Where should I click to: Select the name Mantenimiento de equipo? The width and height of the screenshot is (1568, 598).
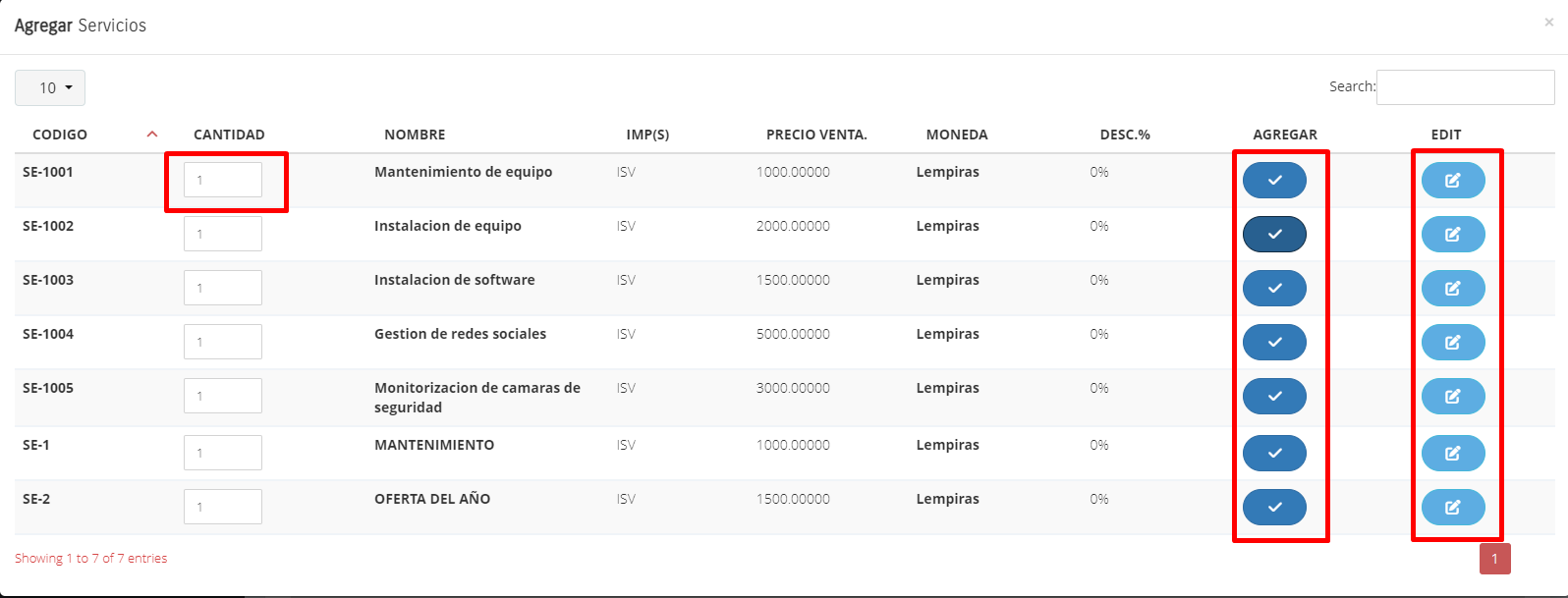[x=464, y=172]
